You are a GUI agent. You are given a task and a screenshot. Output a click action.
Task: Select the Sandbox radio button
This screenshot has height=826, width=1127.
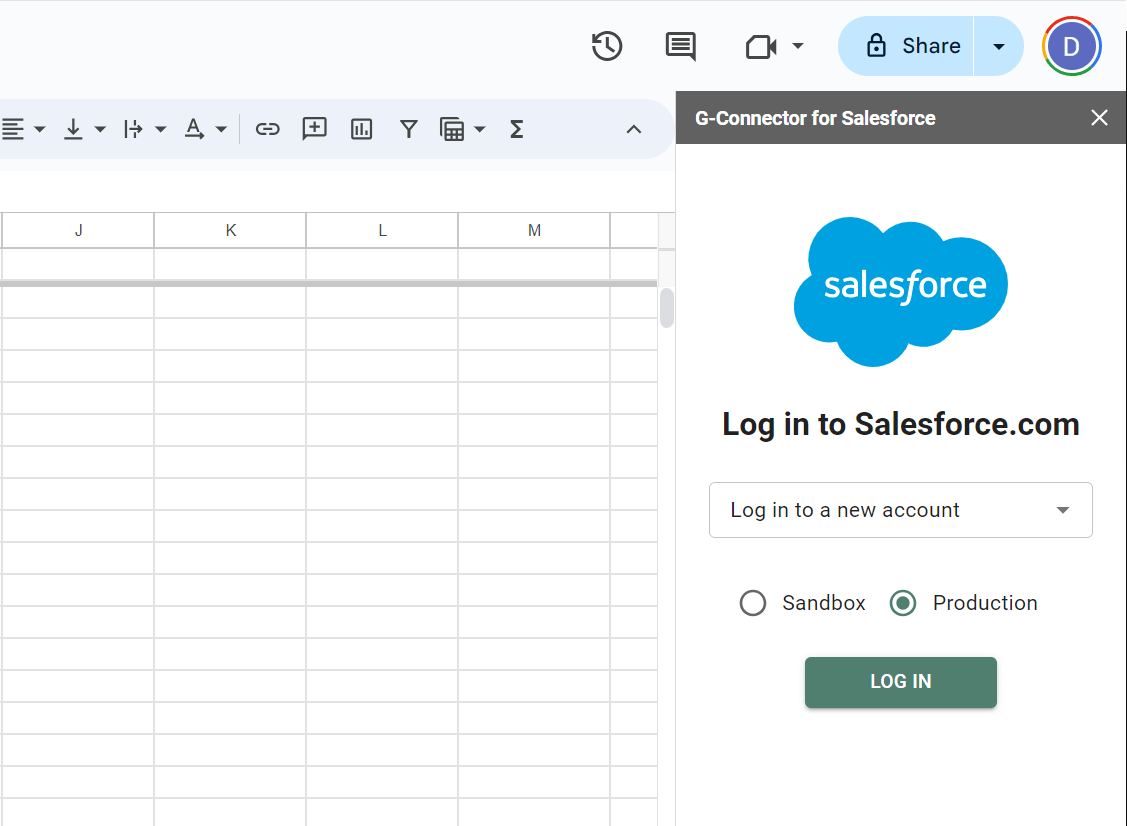tap(753, 602)
